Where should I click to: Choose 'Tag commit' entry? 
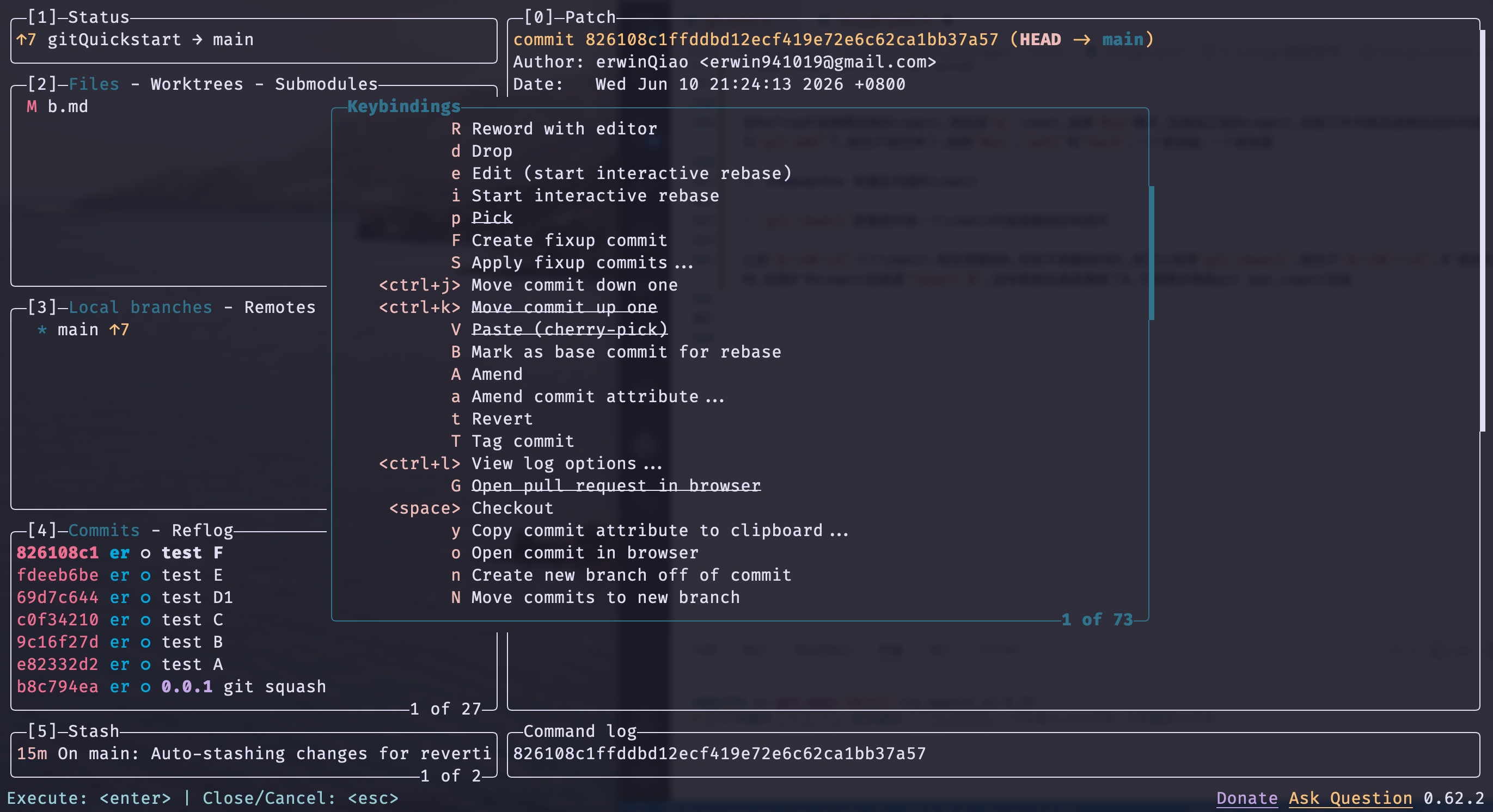click(512, 441)
